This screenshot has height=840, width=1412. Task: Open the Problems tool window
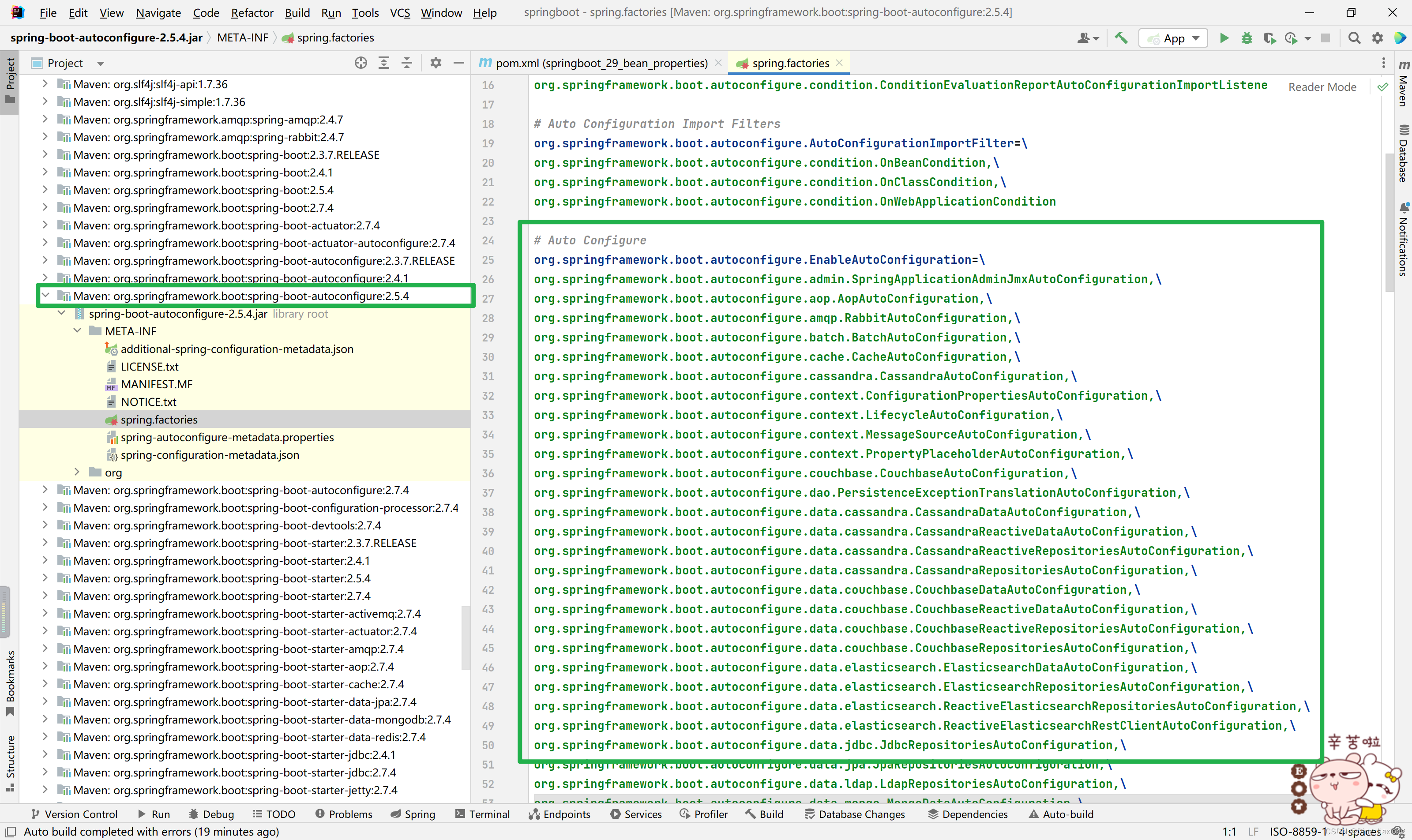coord(344,814)
